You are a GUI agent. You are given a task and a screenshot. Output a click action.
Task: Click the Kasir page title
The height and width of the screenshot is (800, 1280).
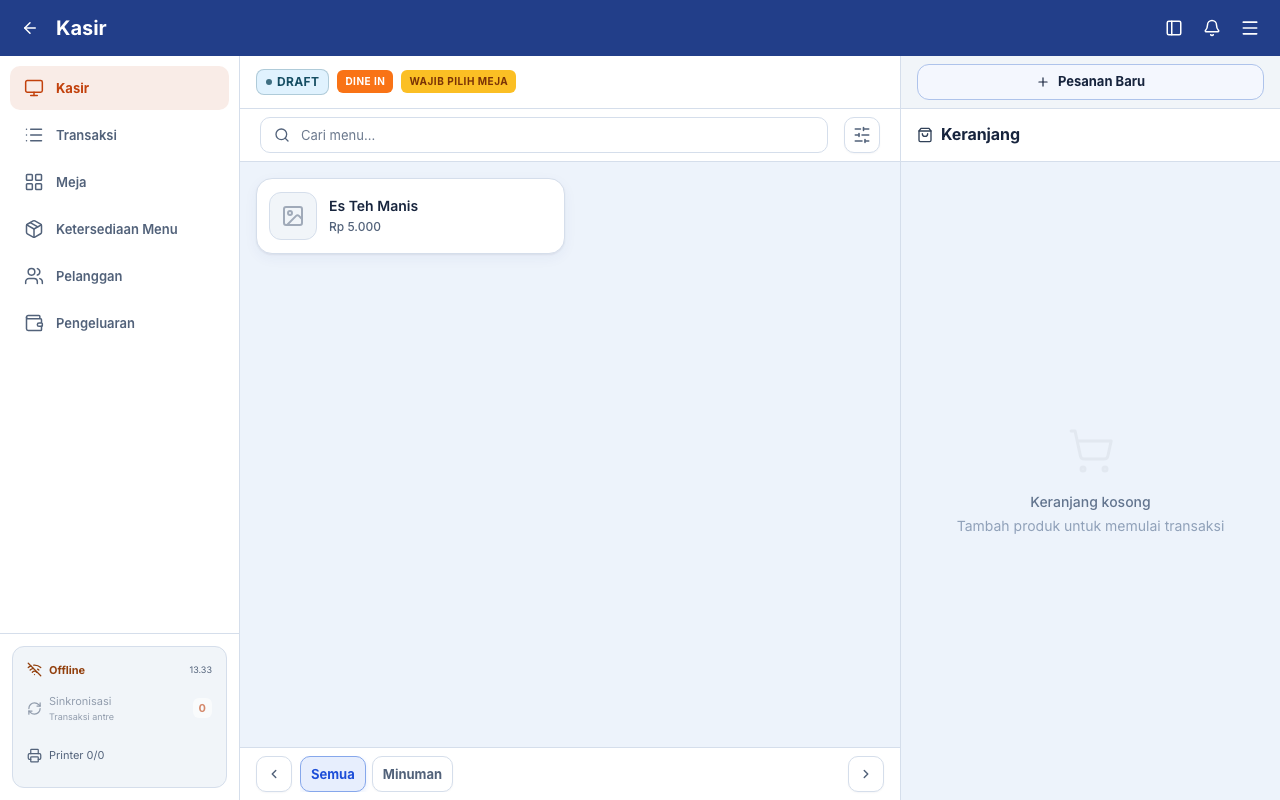click(81, 28)
